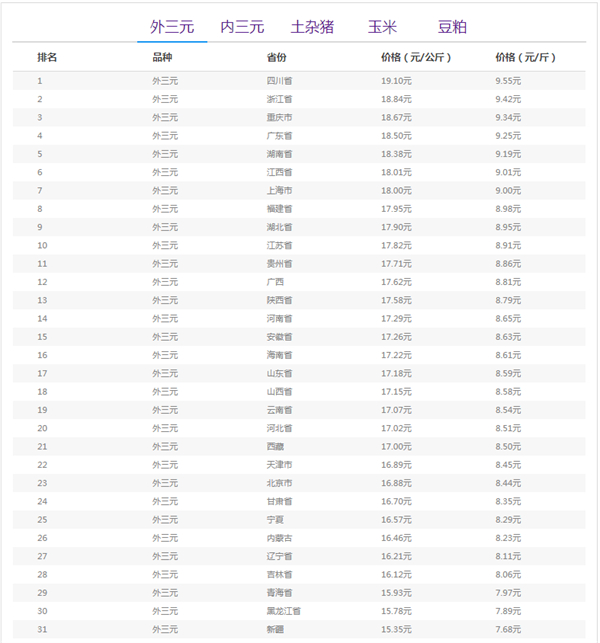This screenshot has height=643, width=600.
Task: Click the 北京市 cell
Action: [279, 483]
